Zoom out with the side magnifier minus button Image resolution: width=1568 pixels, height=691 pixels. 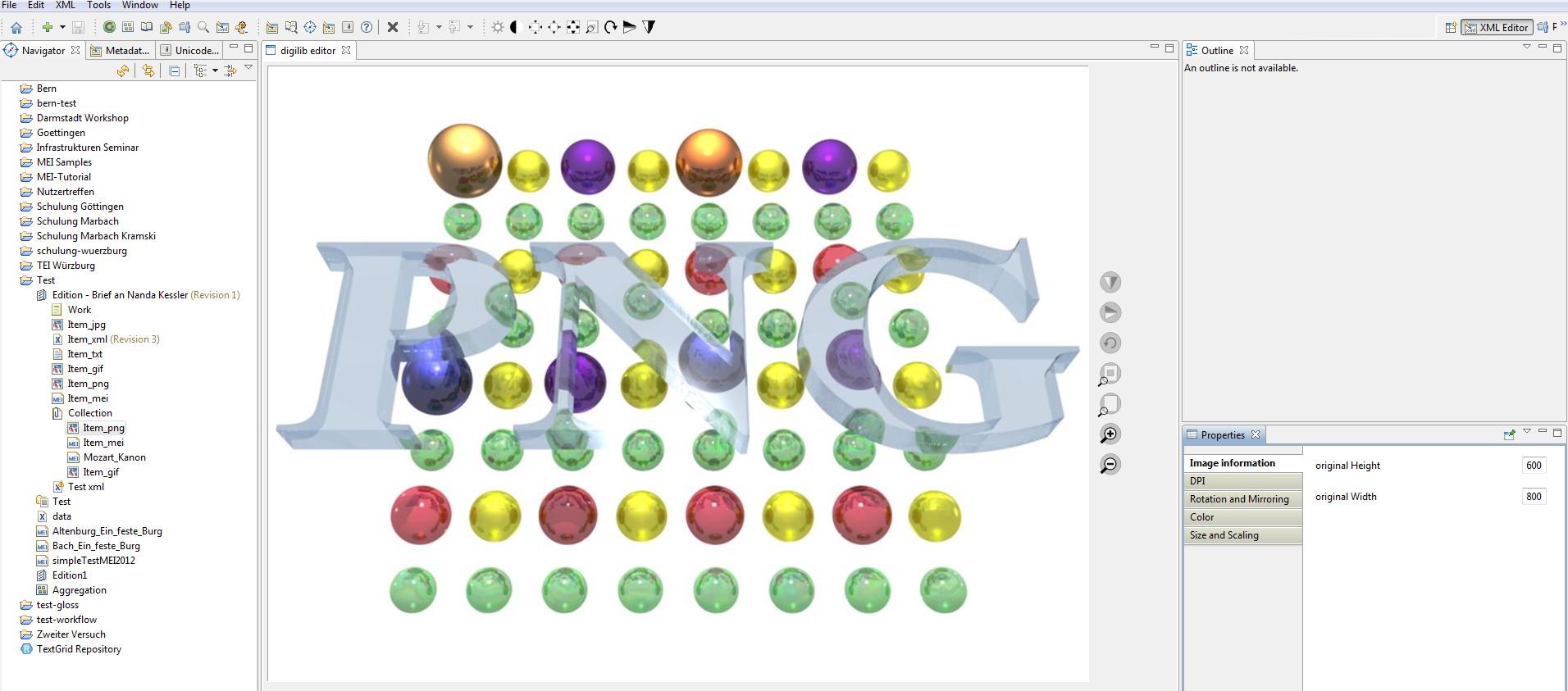point(1110,465)
